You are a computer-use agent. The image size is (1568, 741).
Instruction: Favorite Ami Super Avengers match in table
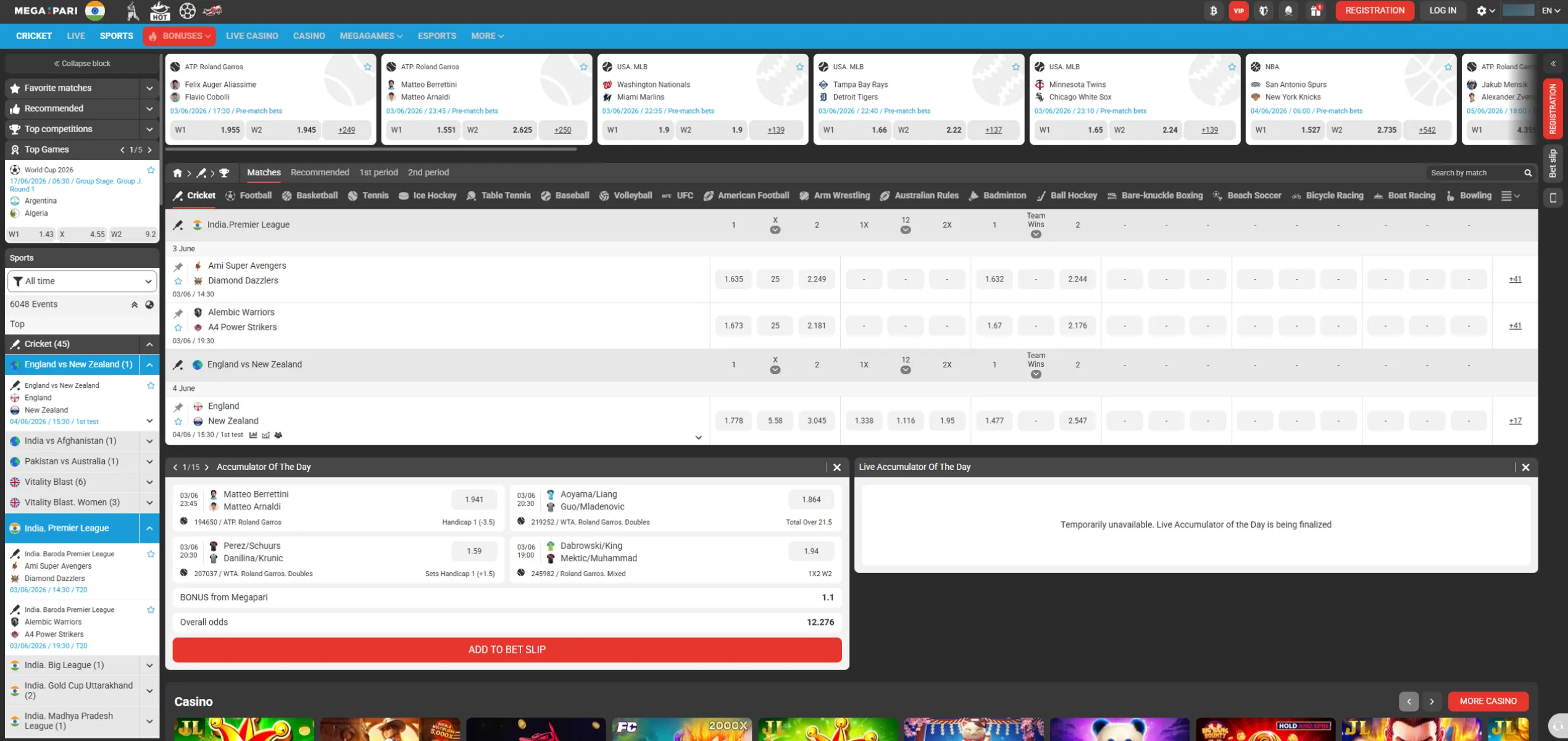[x=178, y=281]
